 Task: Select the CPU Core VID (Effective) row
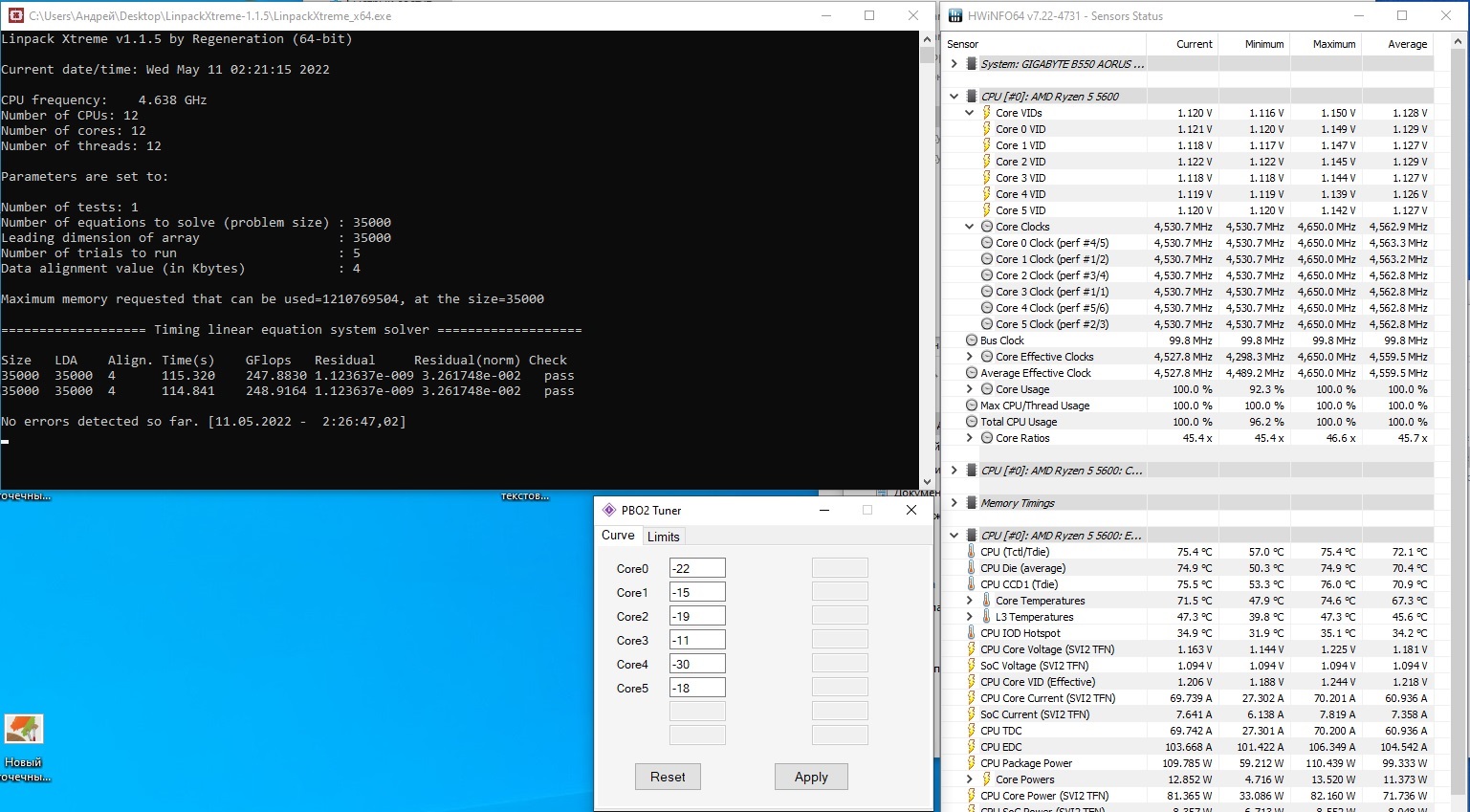point(1187,682)
